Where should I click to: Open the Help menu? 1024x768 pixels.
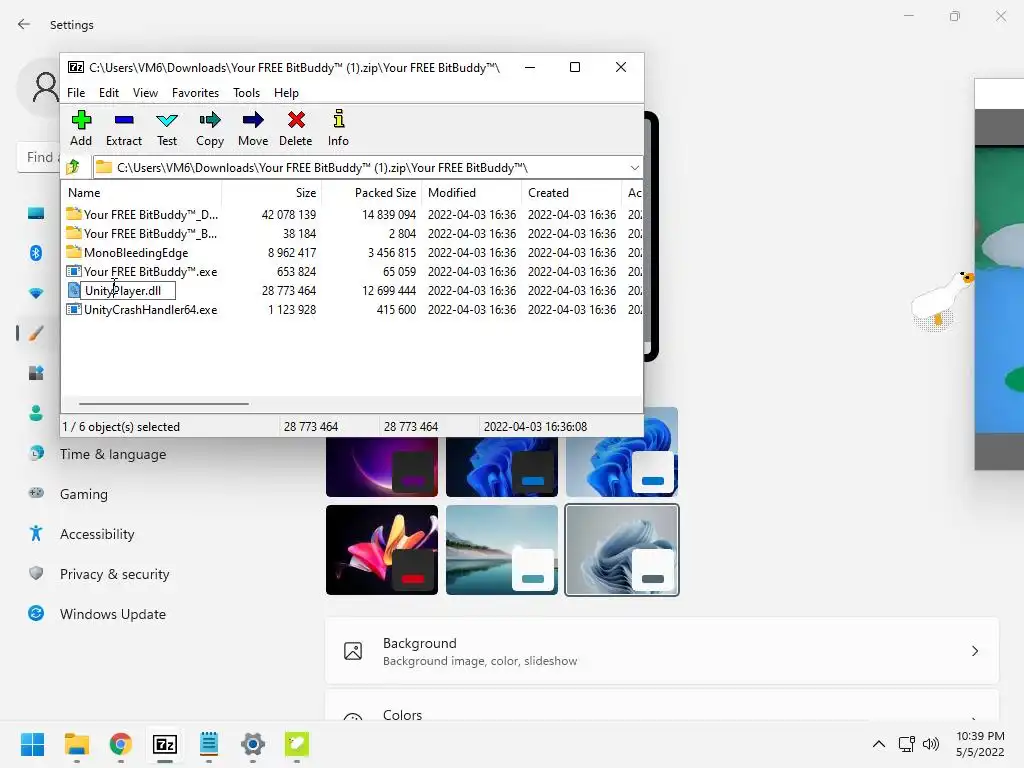coord(286,93)
